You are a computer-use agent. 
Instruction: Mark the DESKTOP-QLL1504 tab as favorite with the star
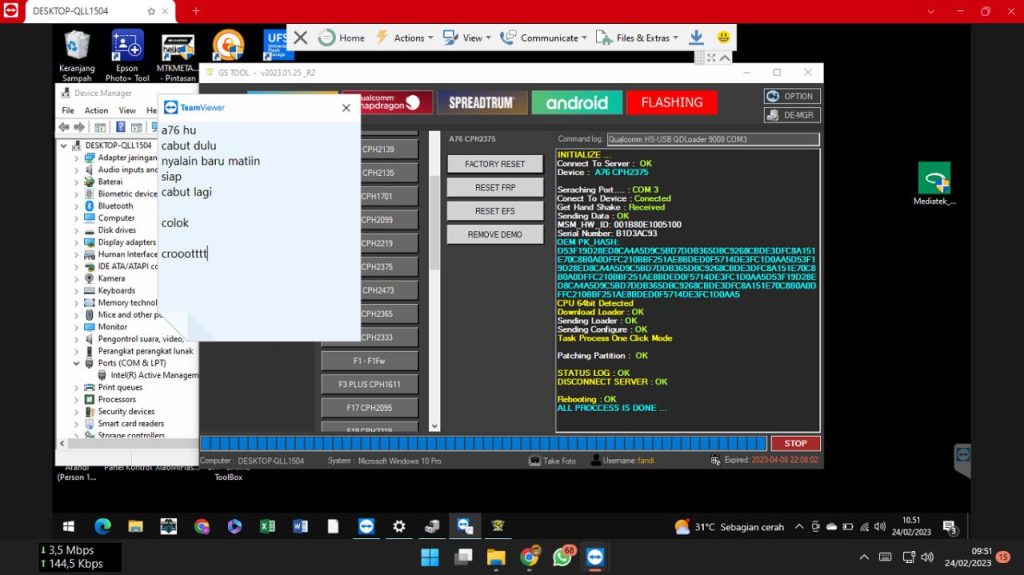point(152,11)
